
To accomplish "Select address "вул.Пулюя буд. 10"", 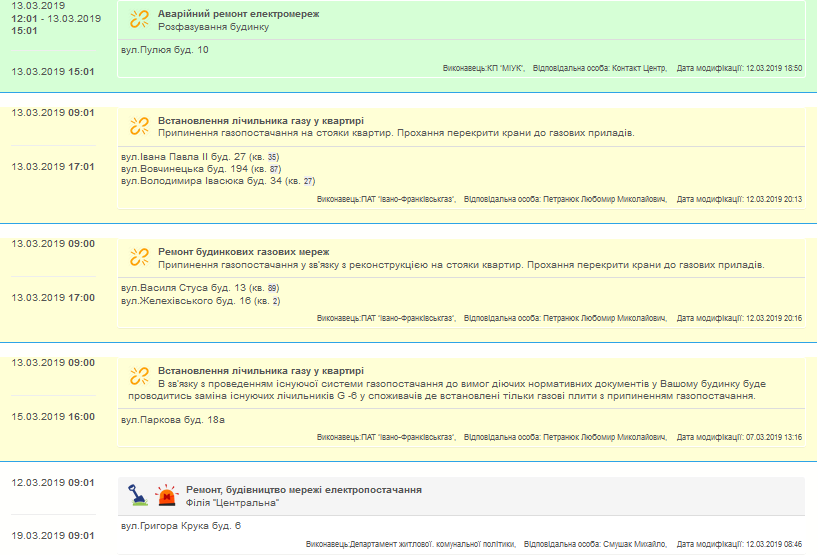I will (x=165, y=50).
